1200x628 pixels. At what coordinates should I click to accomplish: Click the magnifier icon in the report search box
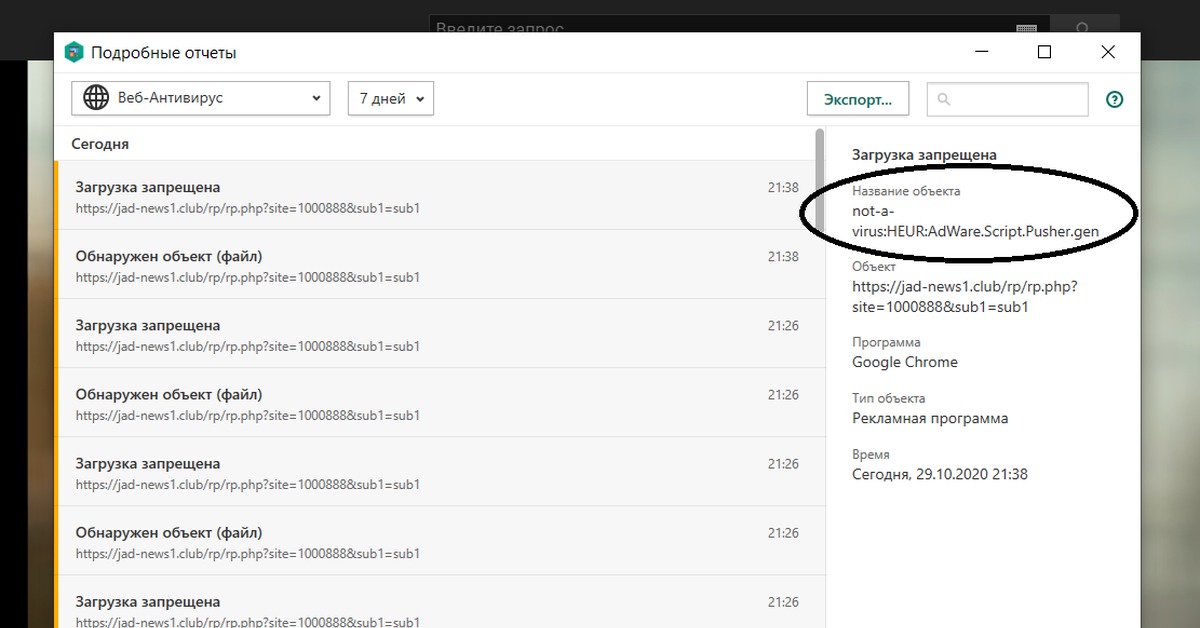click(944, 99)
